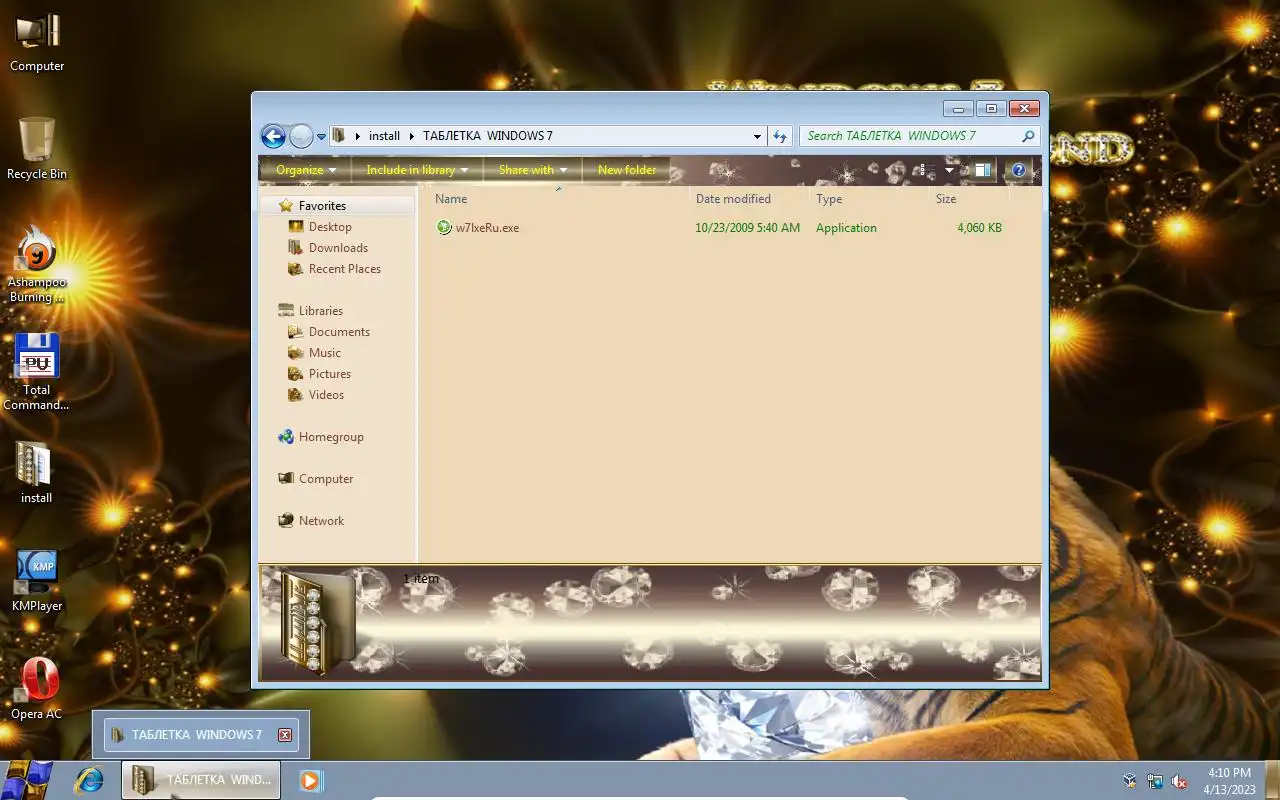Image resolution: width=1280 pixels, height=800 pixels.
Task: Click the magnifying glass search icon
Action: 1028,136
